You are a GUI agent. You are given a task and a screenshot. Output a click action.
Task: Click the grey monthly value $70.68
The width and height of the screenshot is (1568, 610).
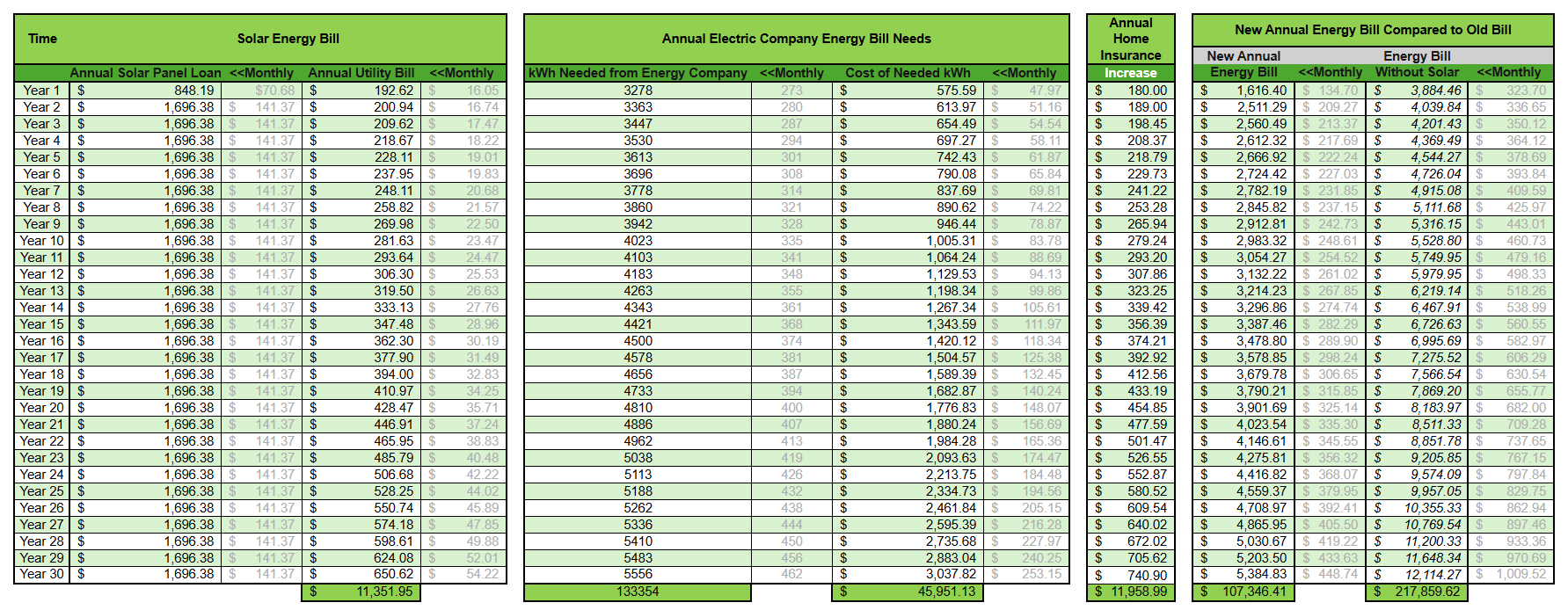click(262, 91)
